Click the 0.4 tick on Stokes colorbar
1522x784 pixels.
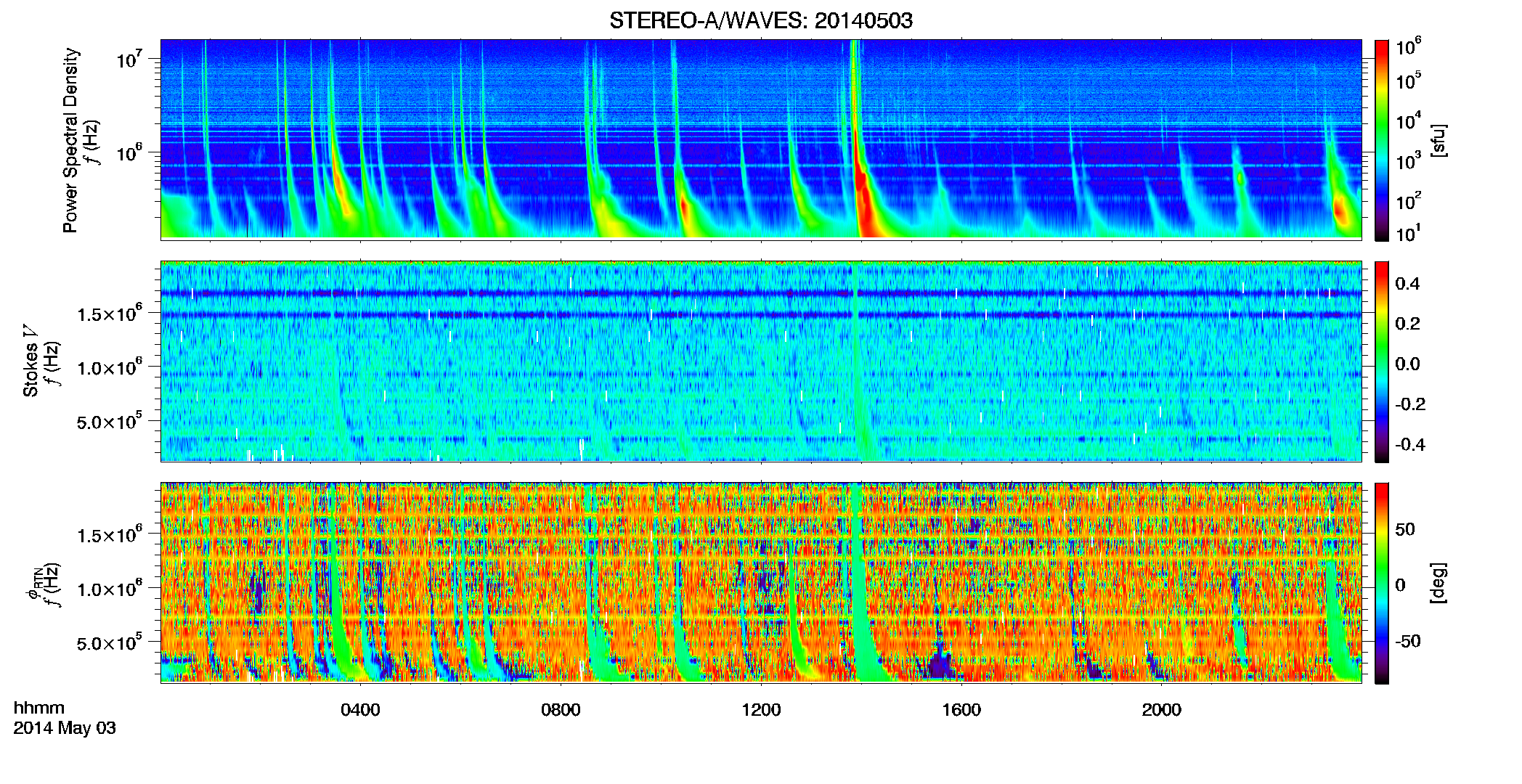tap(1407, 283)
